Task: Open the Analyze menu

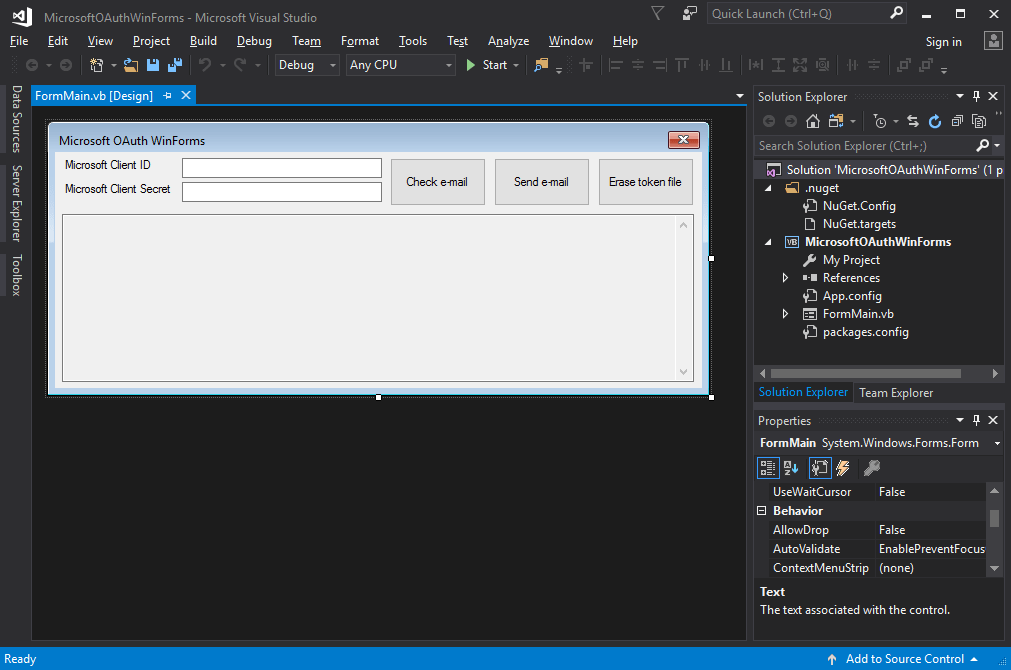Action: pos(508,41)
